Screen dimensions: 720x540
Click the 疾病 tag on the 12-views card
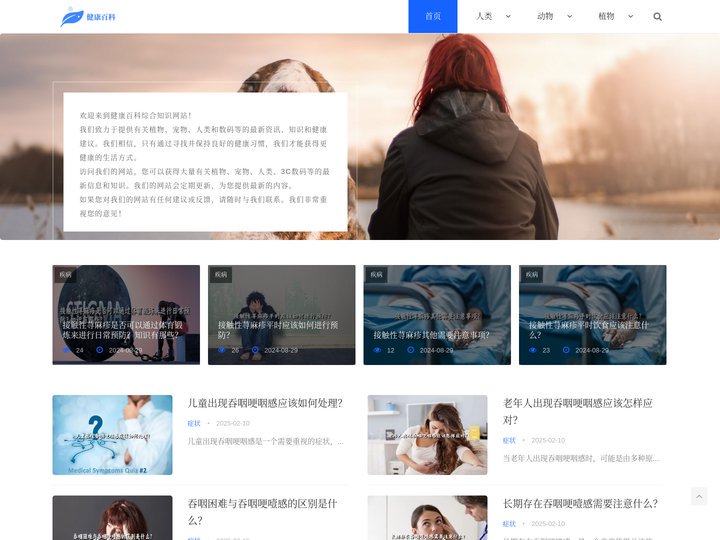(377, 275)
